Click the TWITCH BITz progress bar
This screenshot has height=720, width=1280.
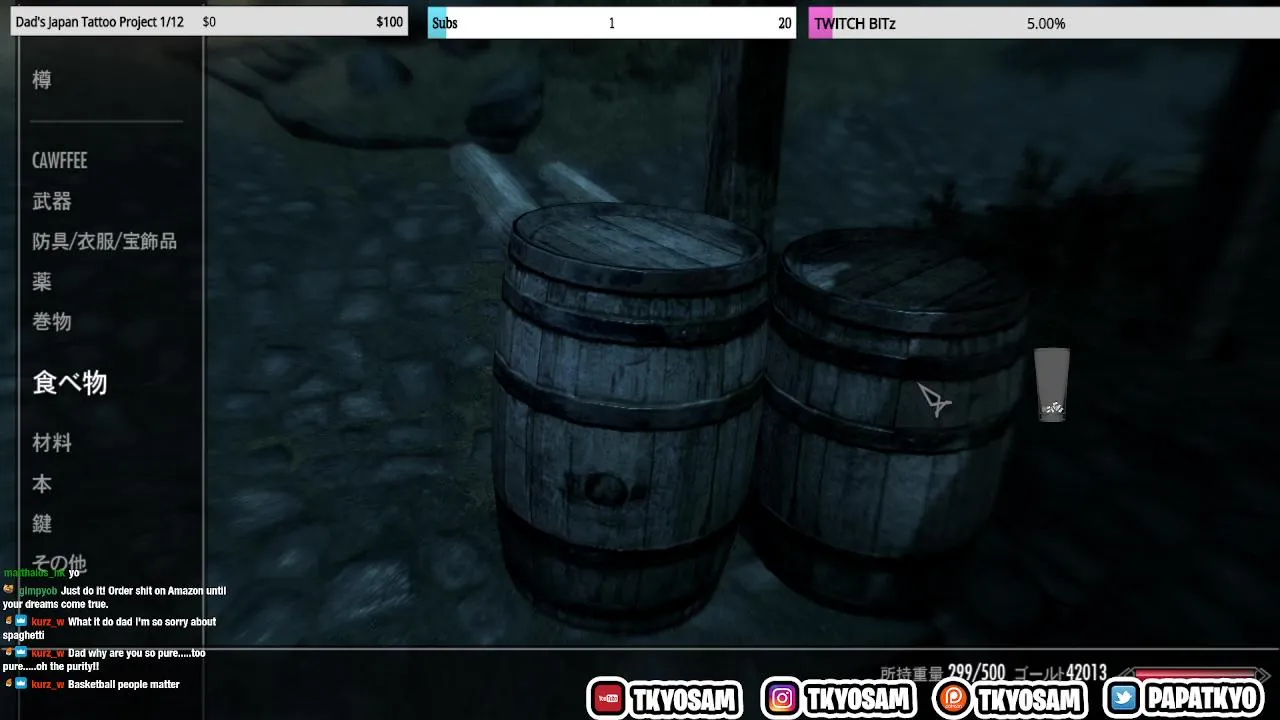1044,23
